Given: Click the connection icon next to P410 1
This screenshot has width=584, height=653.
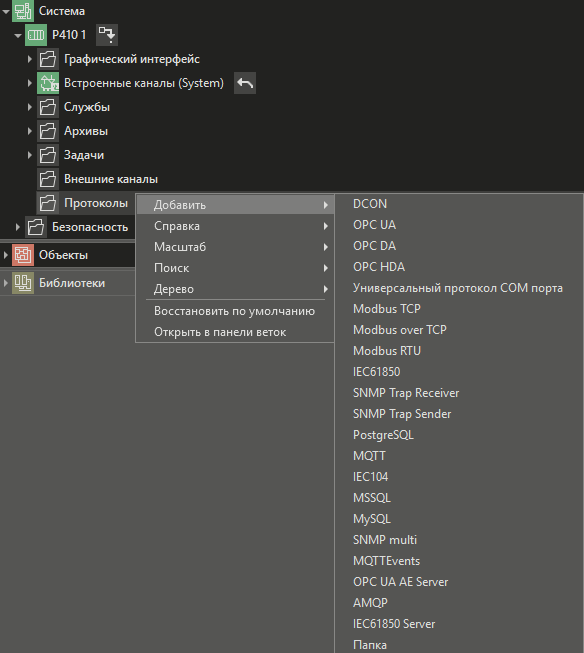Looking at the screenshot, I should click(x=107, y=35).
